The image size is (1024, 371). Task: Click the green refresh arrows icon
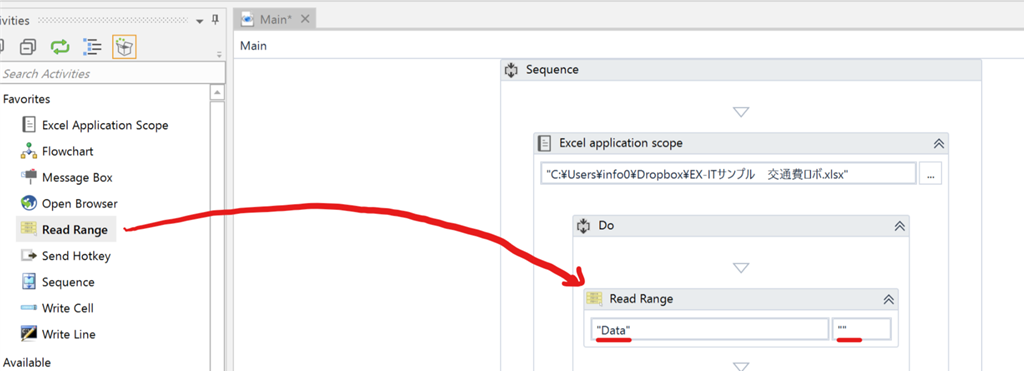(x=60, y=47)
